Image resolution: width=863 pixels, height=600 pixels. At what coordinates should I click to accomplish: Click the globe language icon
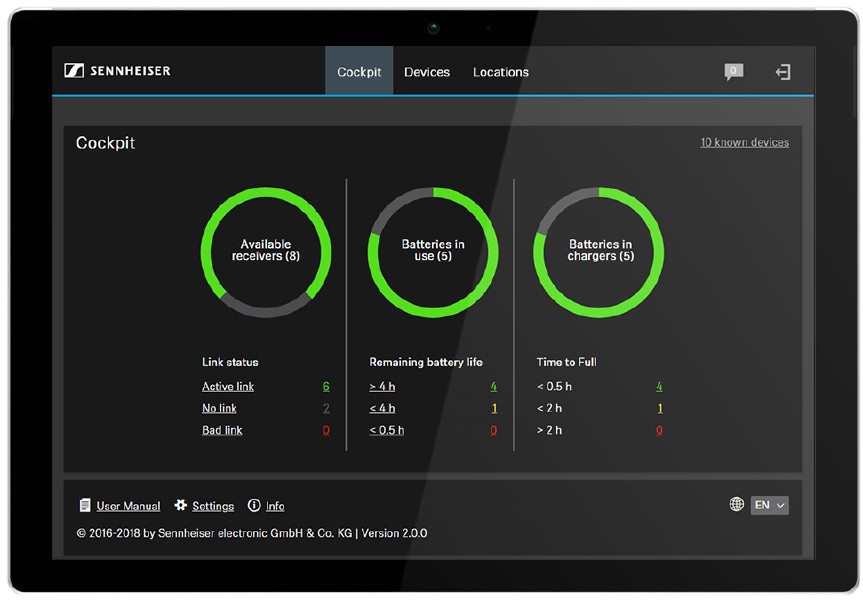[737, 505]
